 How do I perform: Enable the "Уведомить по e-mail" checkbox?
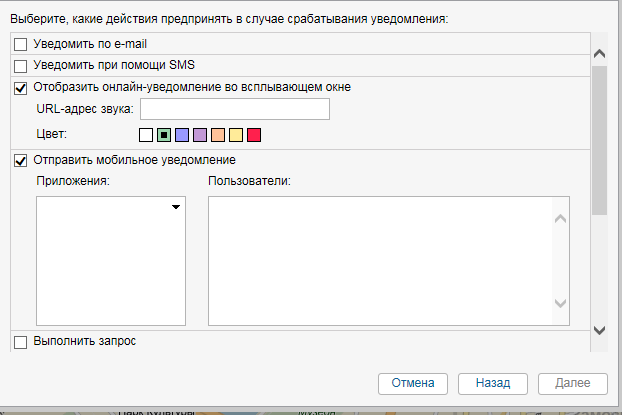click(x=21, y=44)
